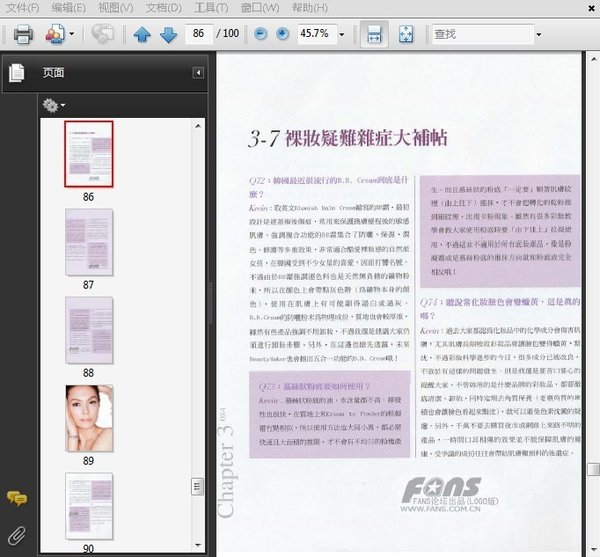This screenshot has width=600, height=557.
Task: Open the Attachments paperclip panel icon
Action: (x=16, y=533)
